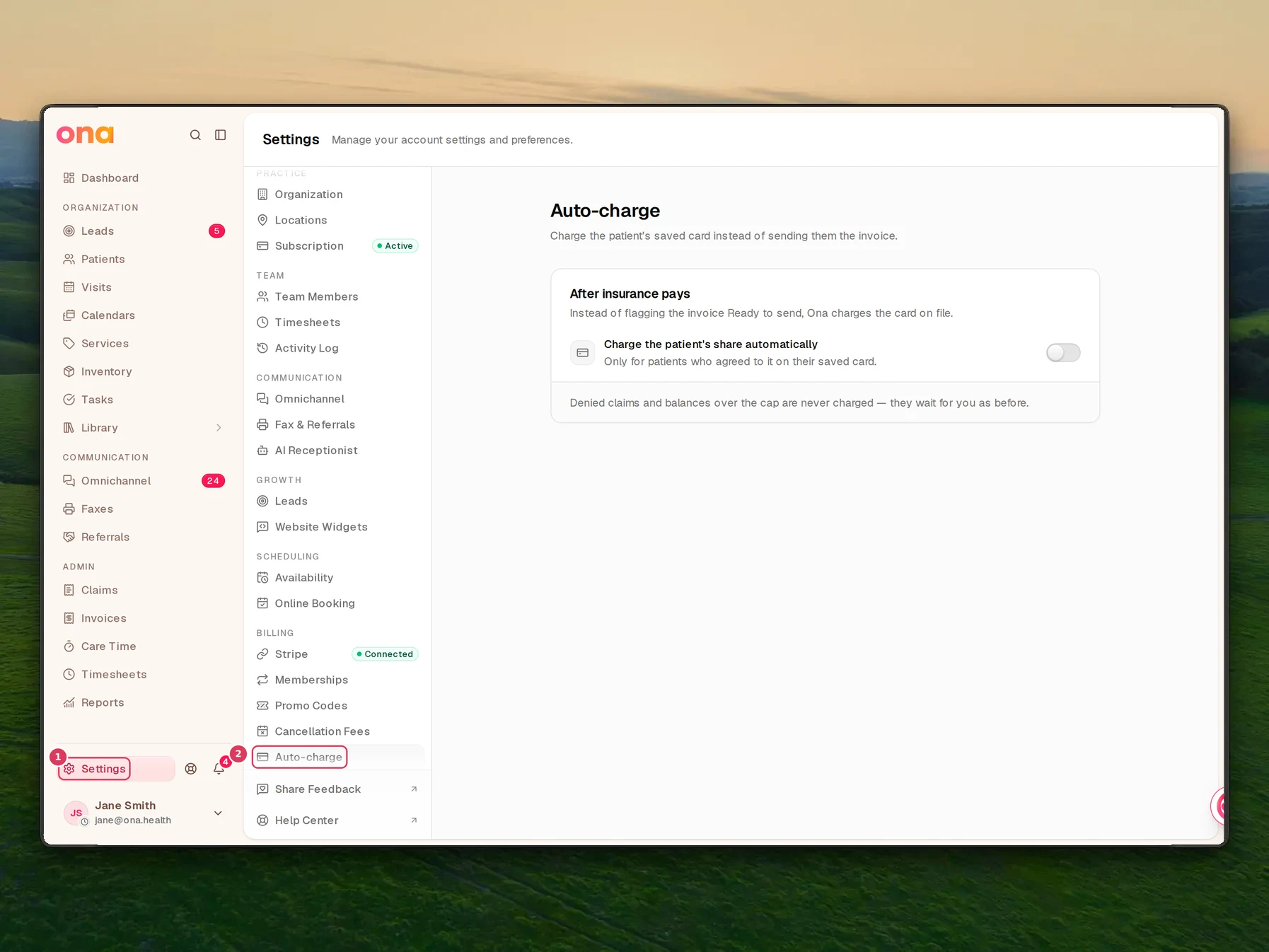Open Availability scheduling settings
The image size is (1269, 952).
[x=337, y=578]
